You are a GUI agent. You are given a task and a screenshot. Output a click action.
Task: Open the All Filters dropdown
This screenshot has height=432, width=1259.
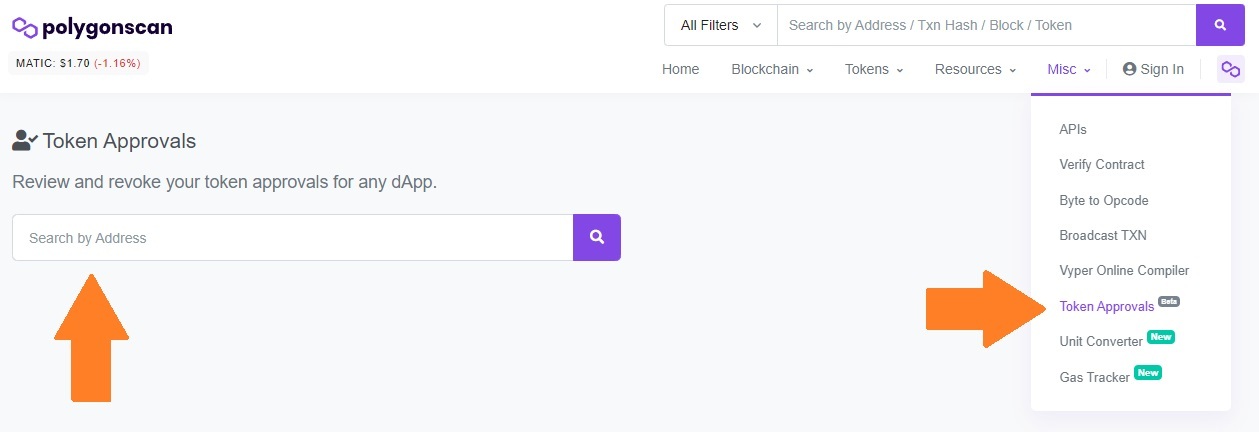(x=720, y=25)
